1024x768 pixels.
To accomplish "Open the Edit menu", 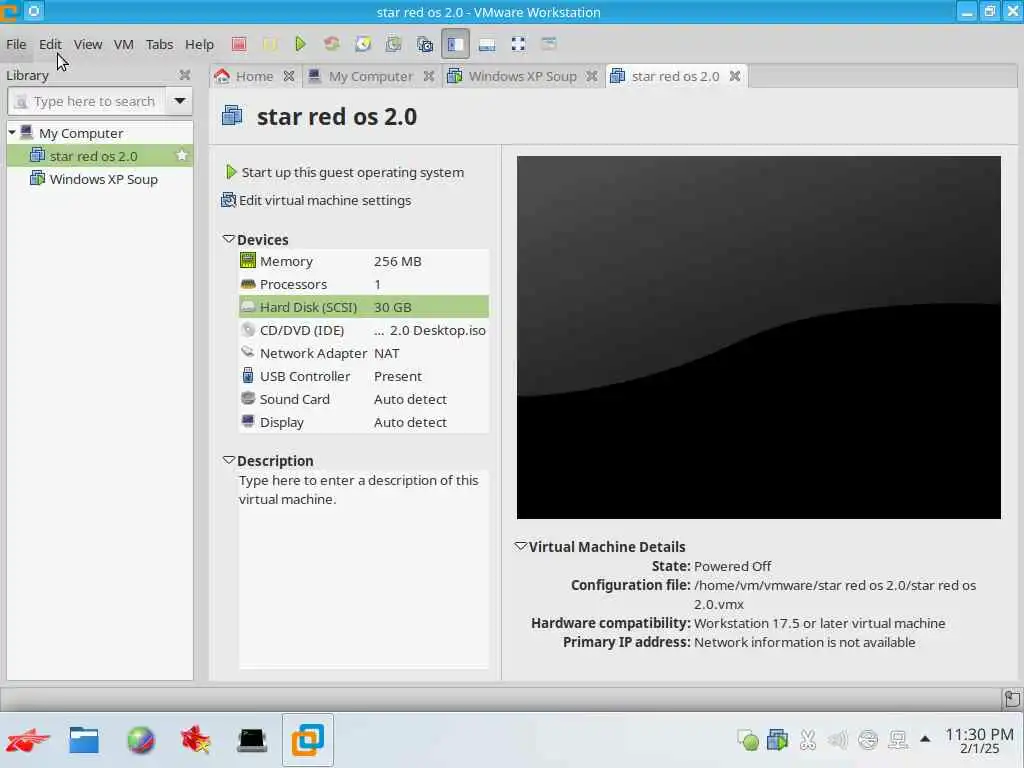I will point(50,44).
